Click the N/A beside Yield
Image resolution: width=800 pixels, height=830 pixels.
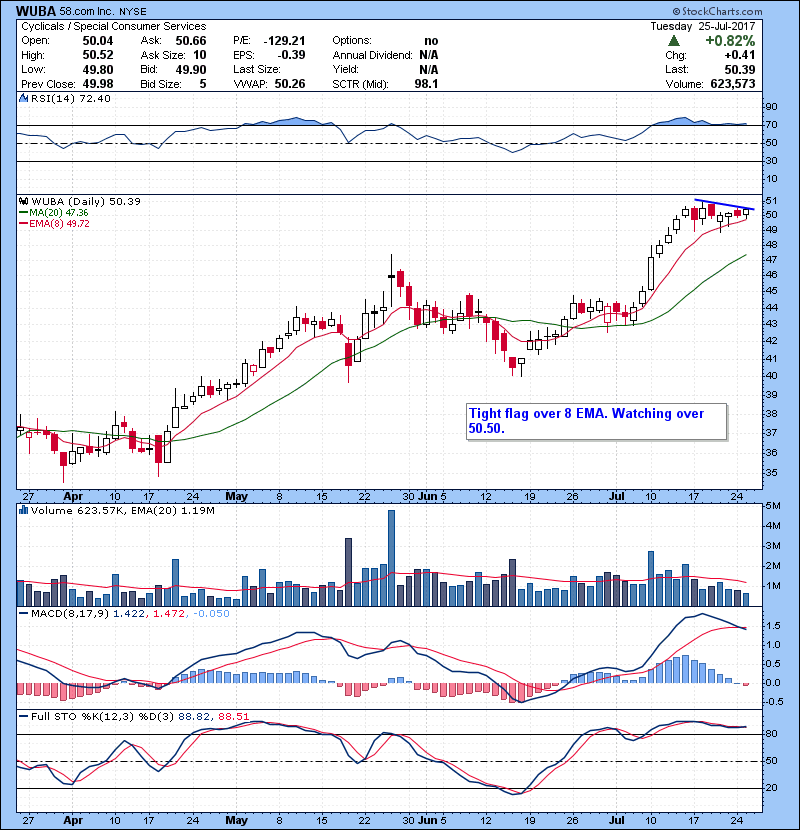point(429,69)
